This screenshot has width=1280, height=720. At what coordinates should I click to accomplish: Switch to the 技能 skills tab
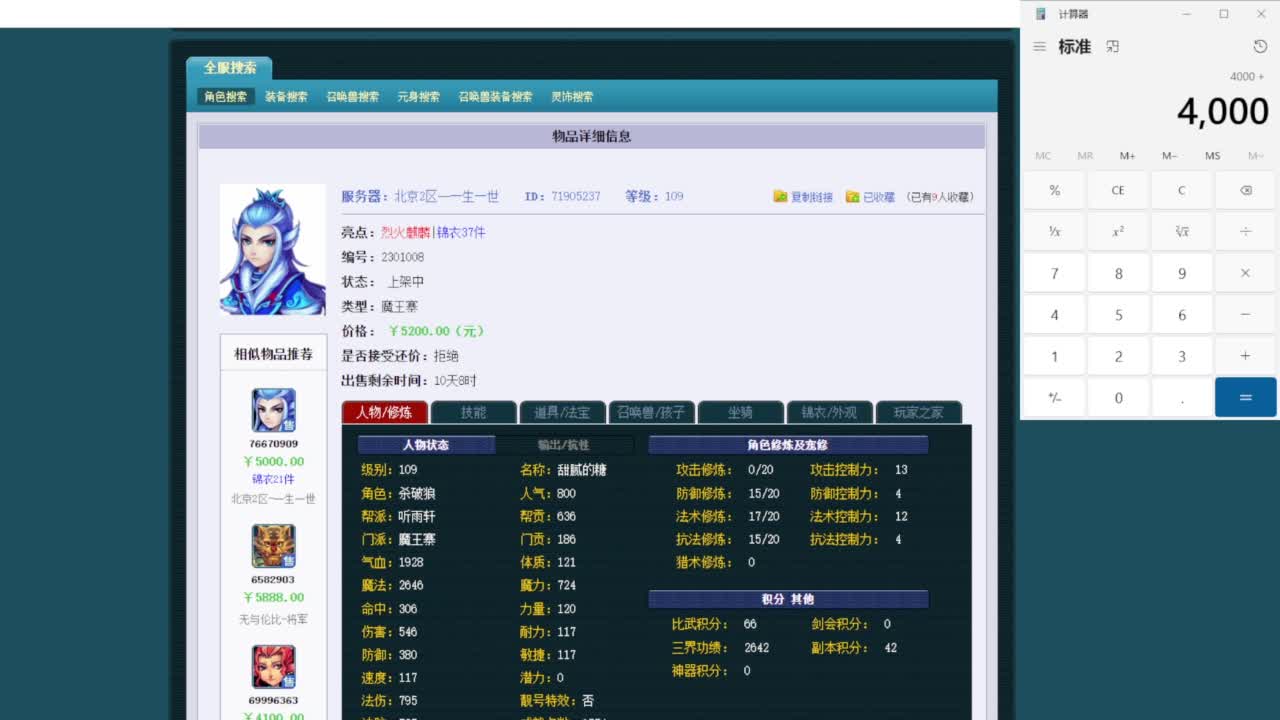[473, 412]
